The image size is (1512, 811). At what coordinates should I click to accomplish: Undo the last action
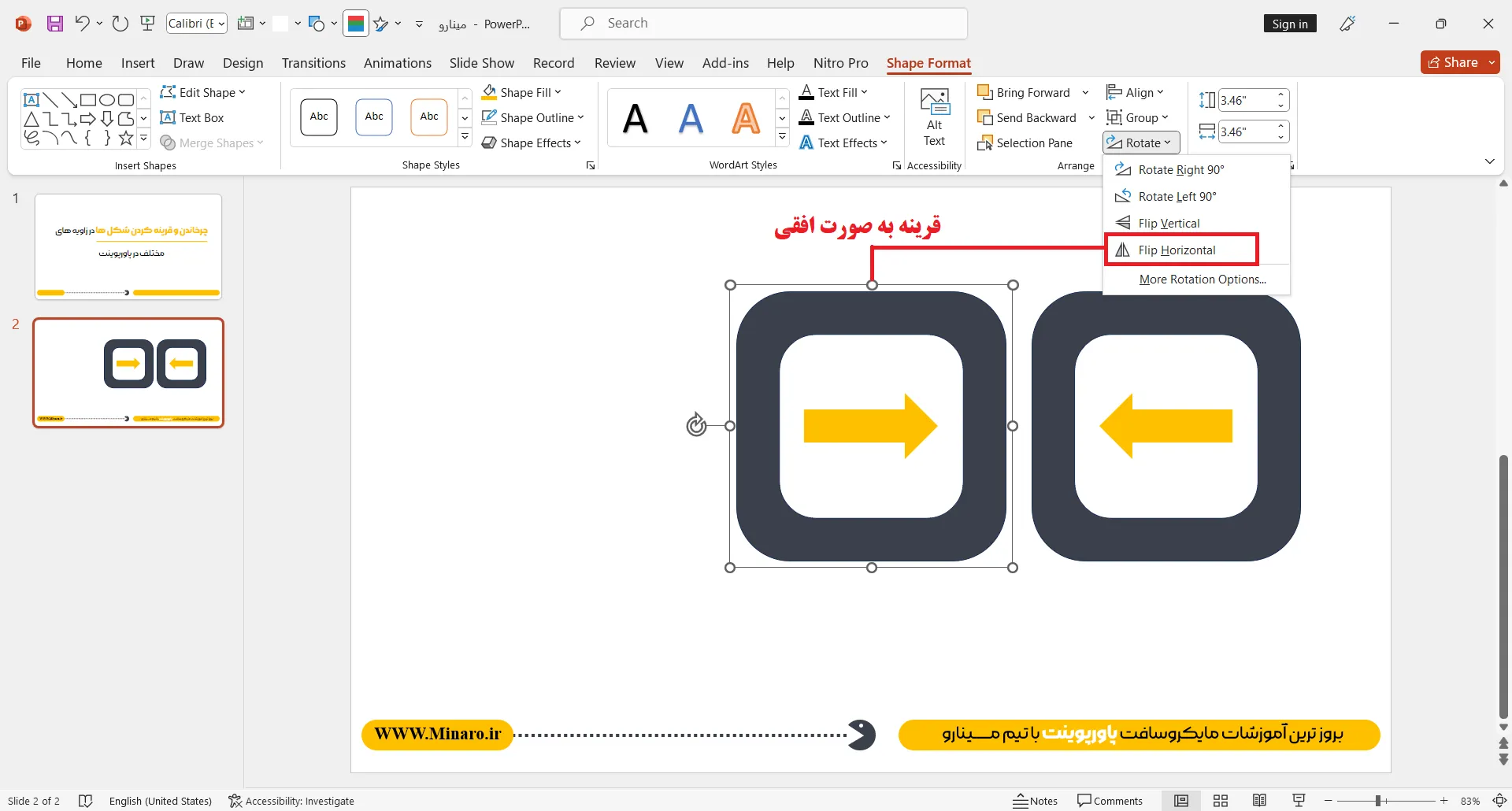pos(82,24)
